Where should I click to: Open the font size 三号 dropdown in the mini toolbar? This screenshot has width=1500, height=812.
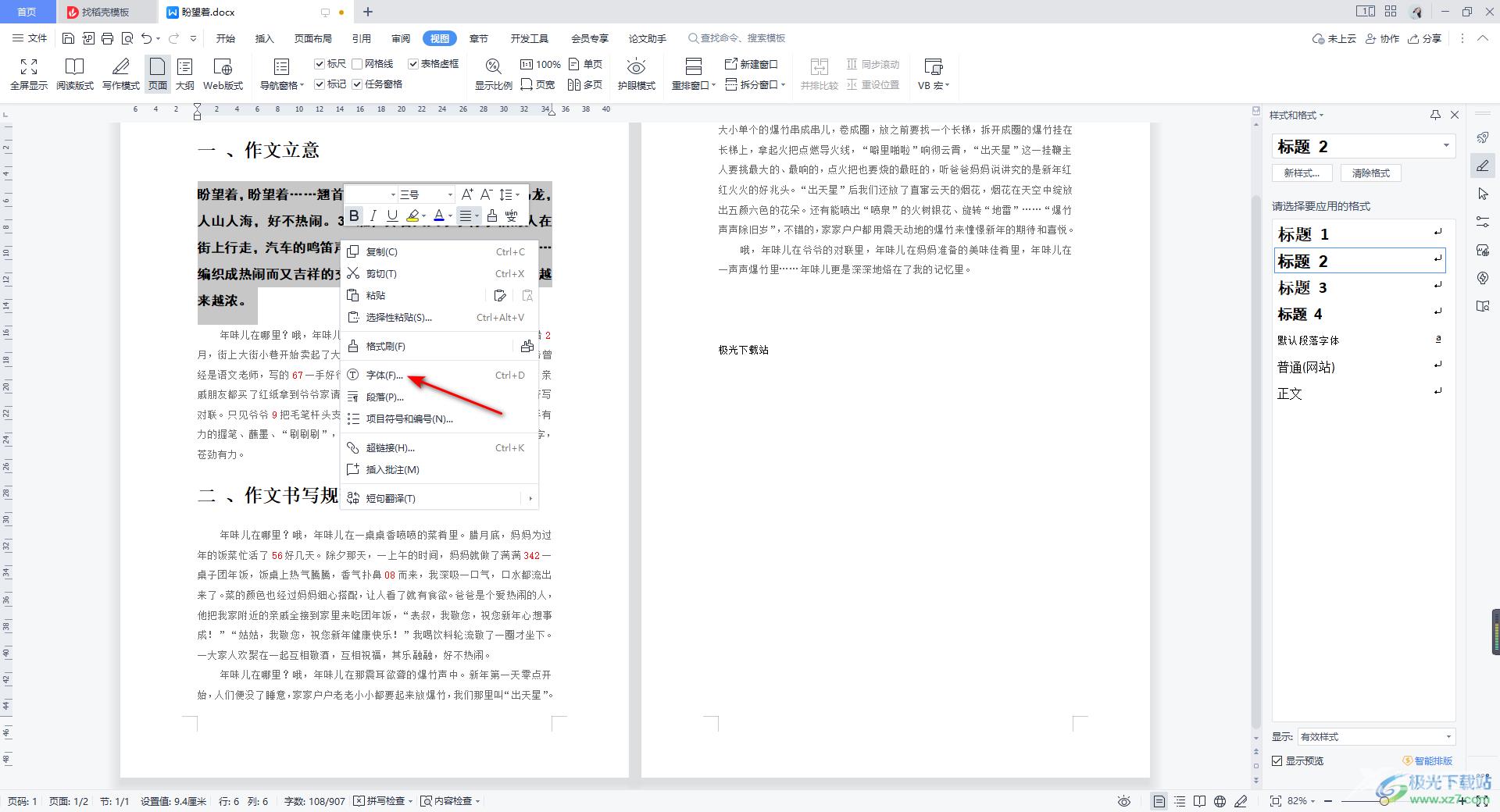click(x=450, y=195)
